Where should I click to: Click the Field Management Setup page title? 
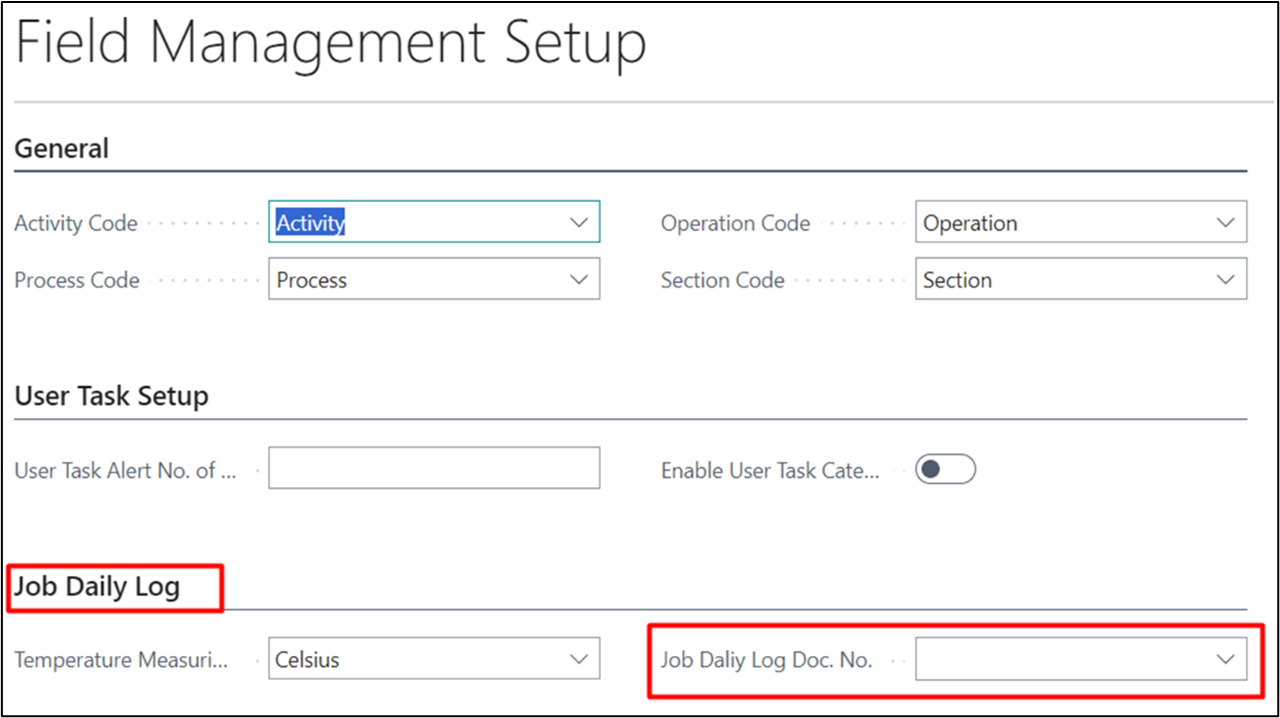[x=331, y=44]
